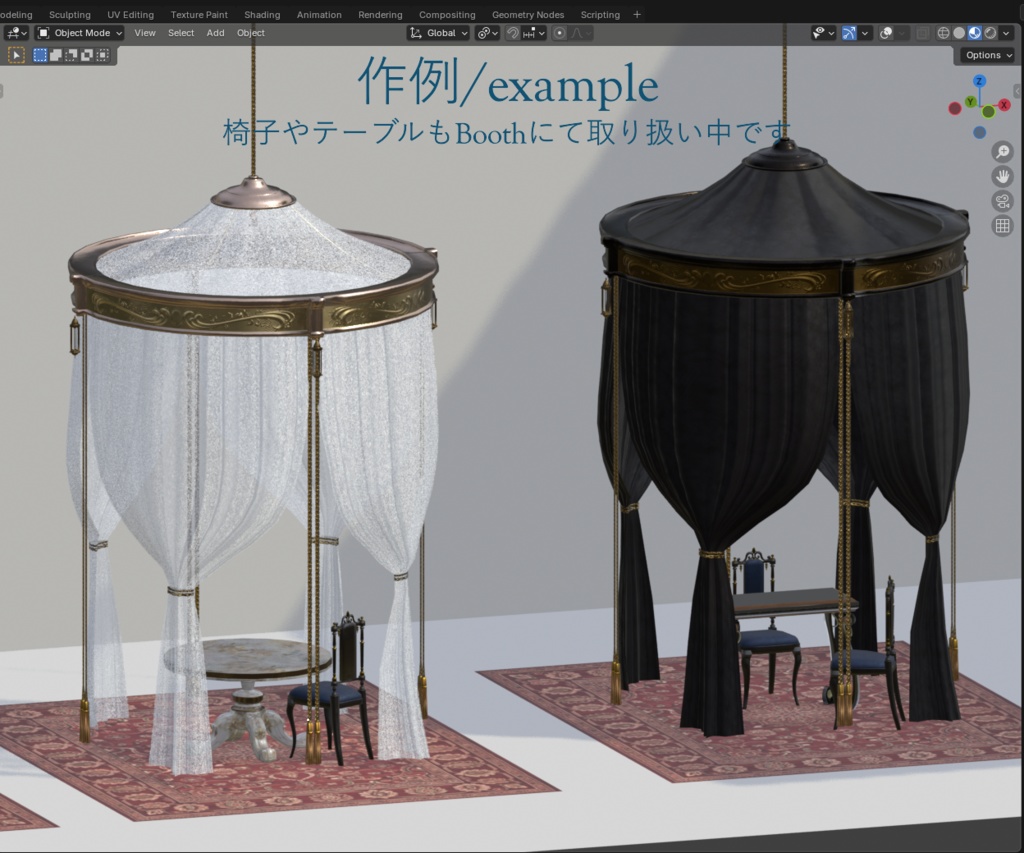This screenshot has width=1024, height=853.
Task: Click the red X axis on navigation gizmo
Action: click(1003, 104)
